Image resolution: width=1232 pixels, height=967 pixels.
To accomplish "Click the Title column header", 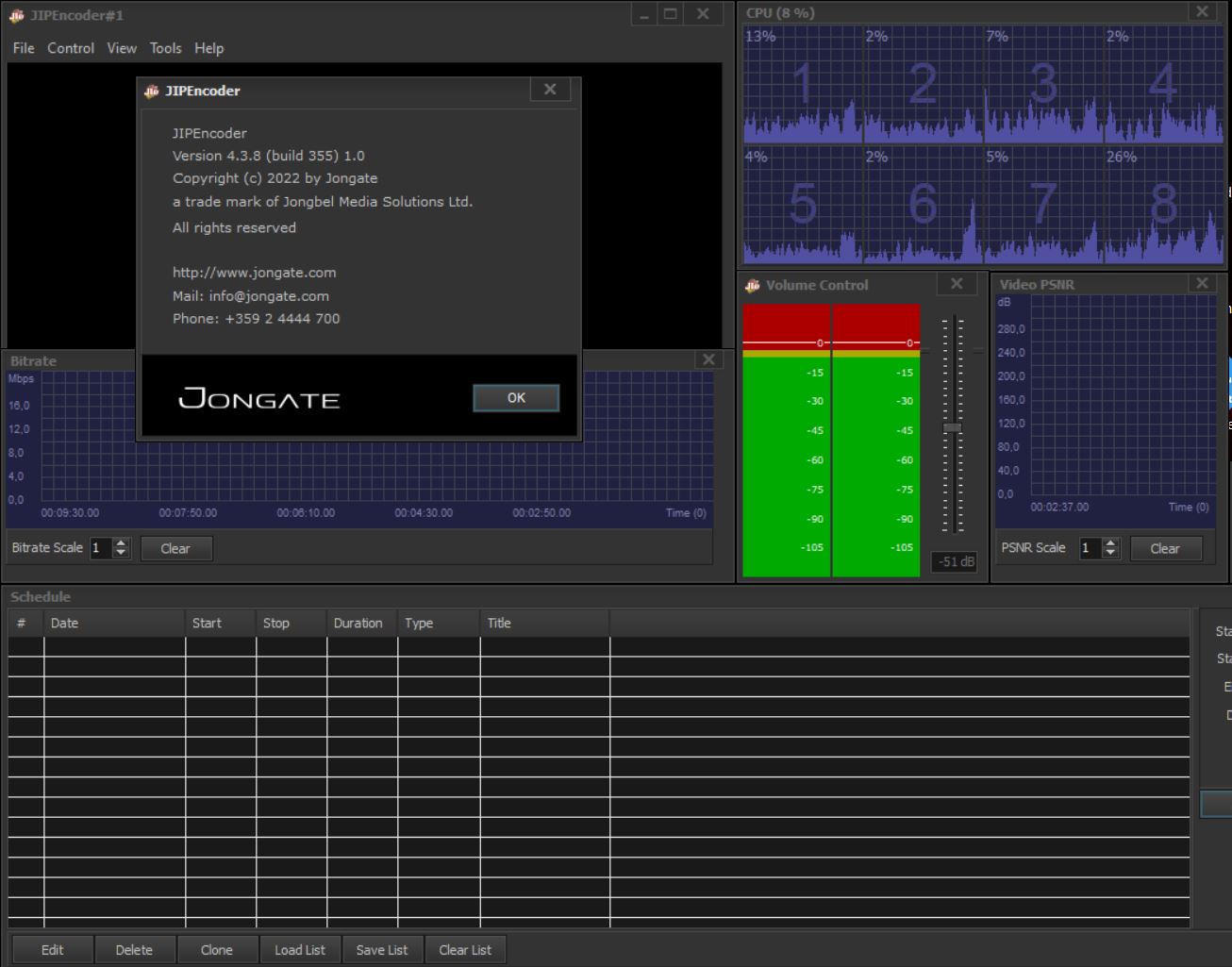I will pyautogui.click(x=545, y=624).
